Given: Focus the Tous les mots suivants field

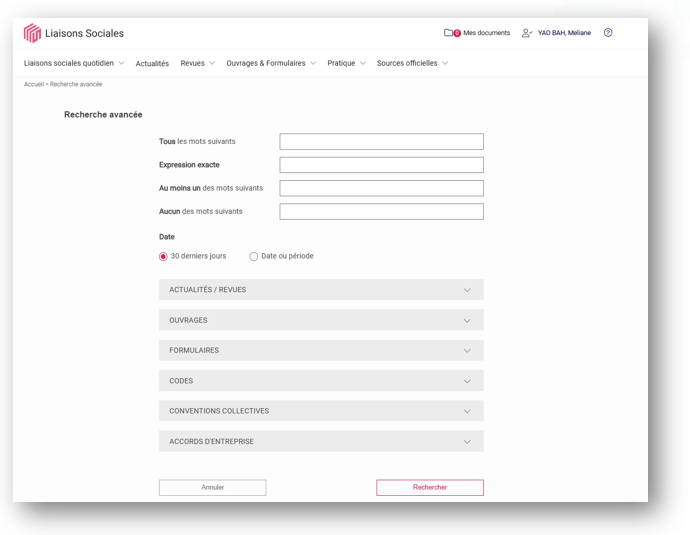Looking at the screenshot, I should (382, 142).
